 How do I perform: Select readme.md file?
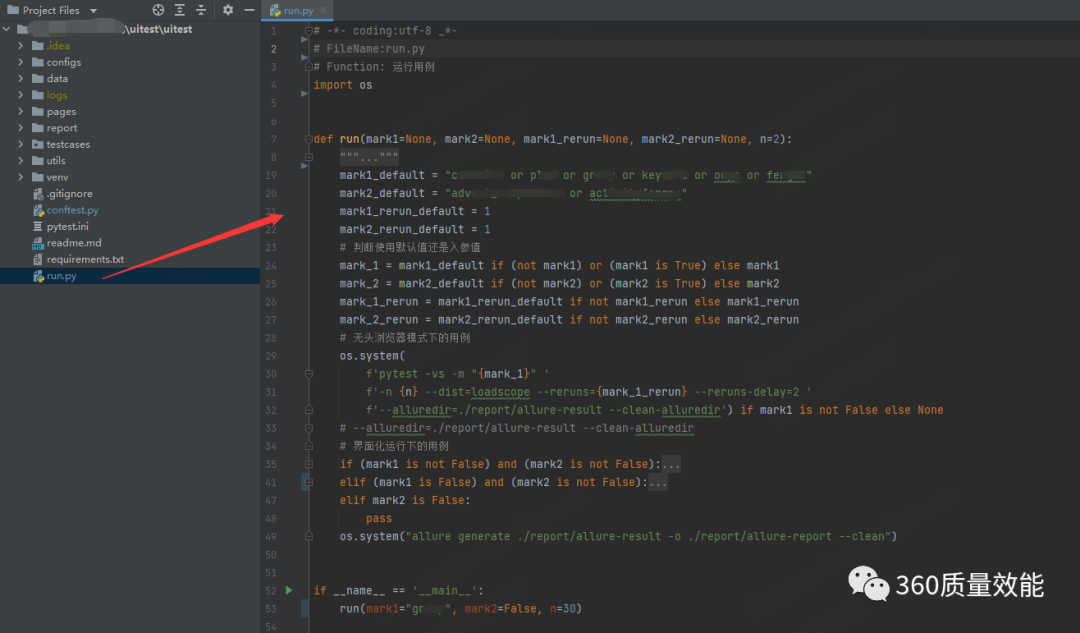click(x=74, y=242)
